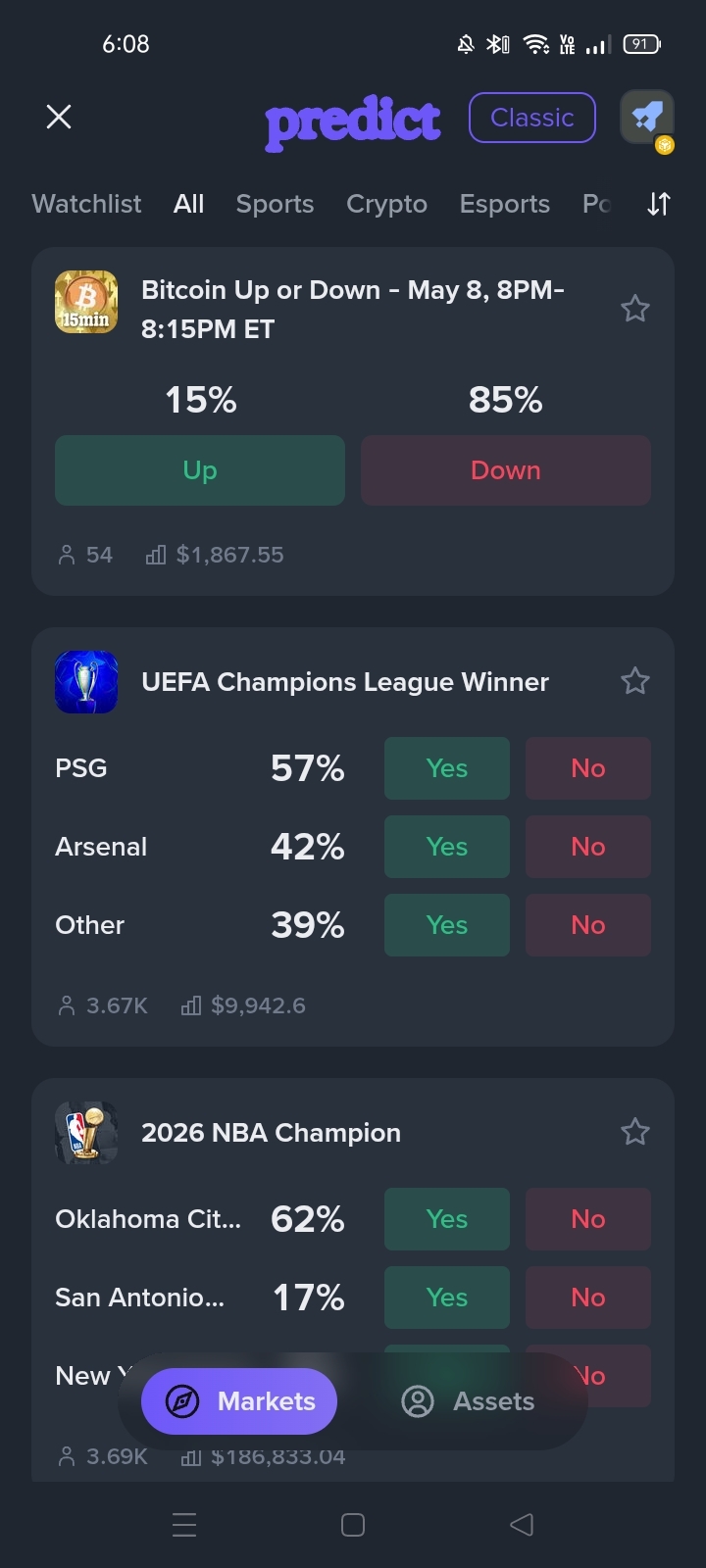Select No for Arsenal
706x1568 pixels.
pos(588,847)
